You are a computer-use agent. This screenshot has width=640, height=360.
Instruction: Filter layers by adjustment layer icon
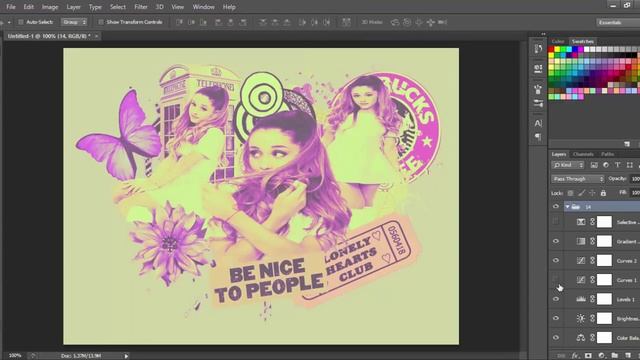pyautogui.click(x=606, y=165)
